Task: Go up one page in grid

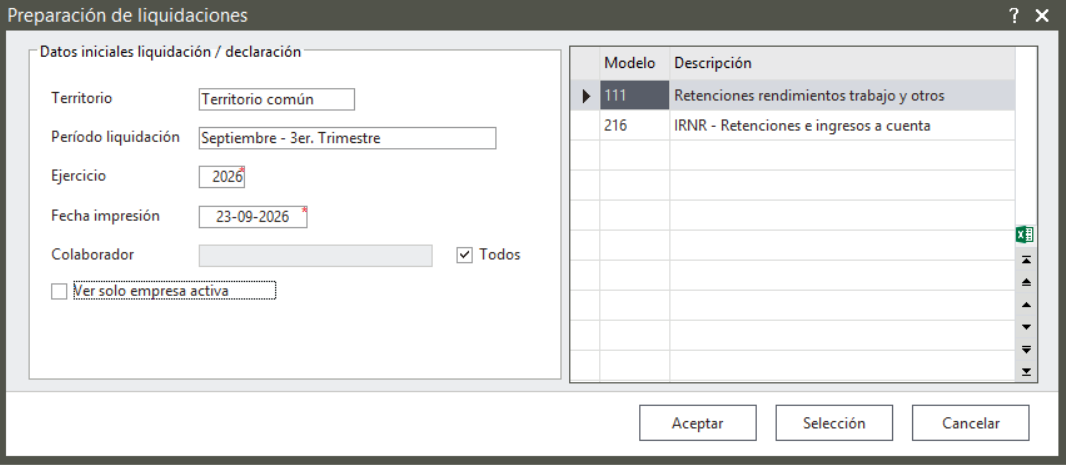Action: 1027,282
